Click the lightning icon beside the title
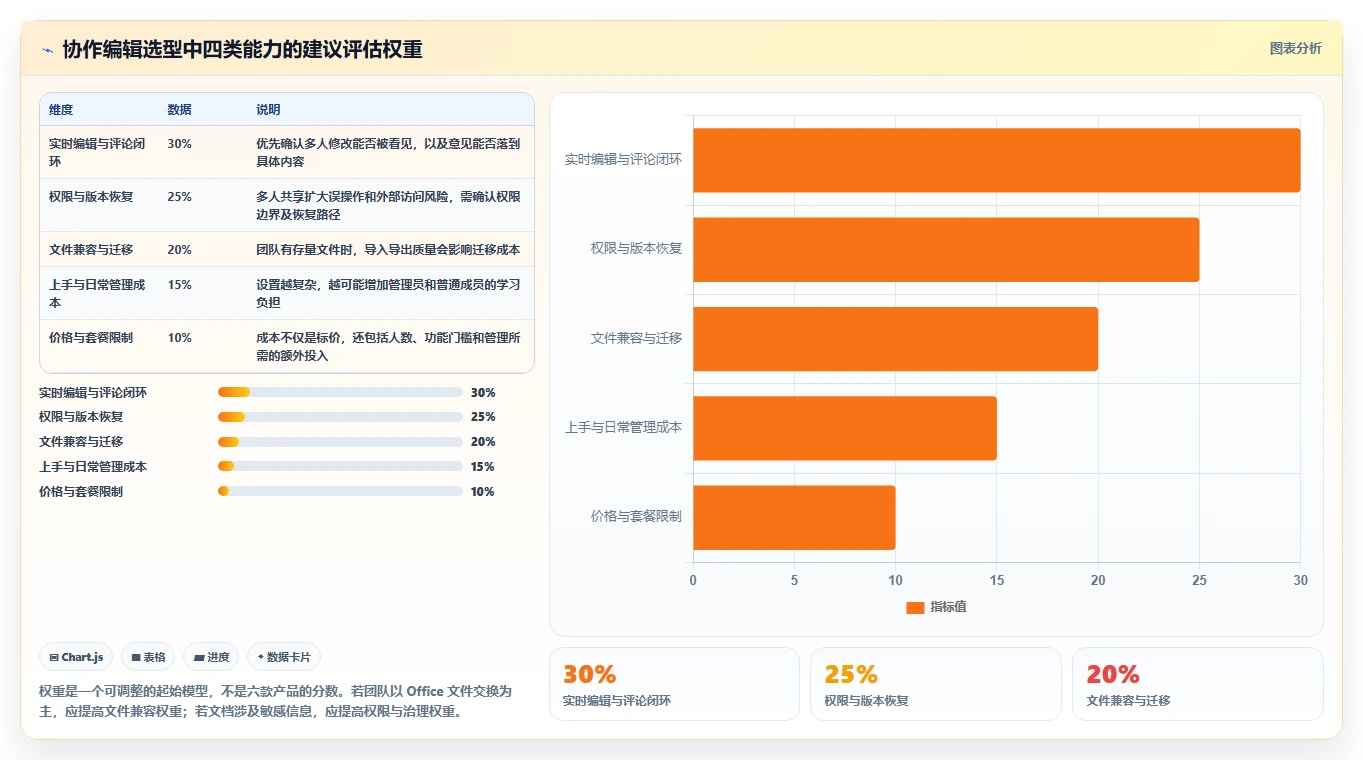 pos(47,50)
